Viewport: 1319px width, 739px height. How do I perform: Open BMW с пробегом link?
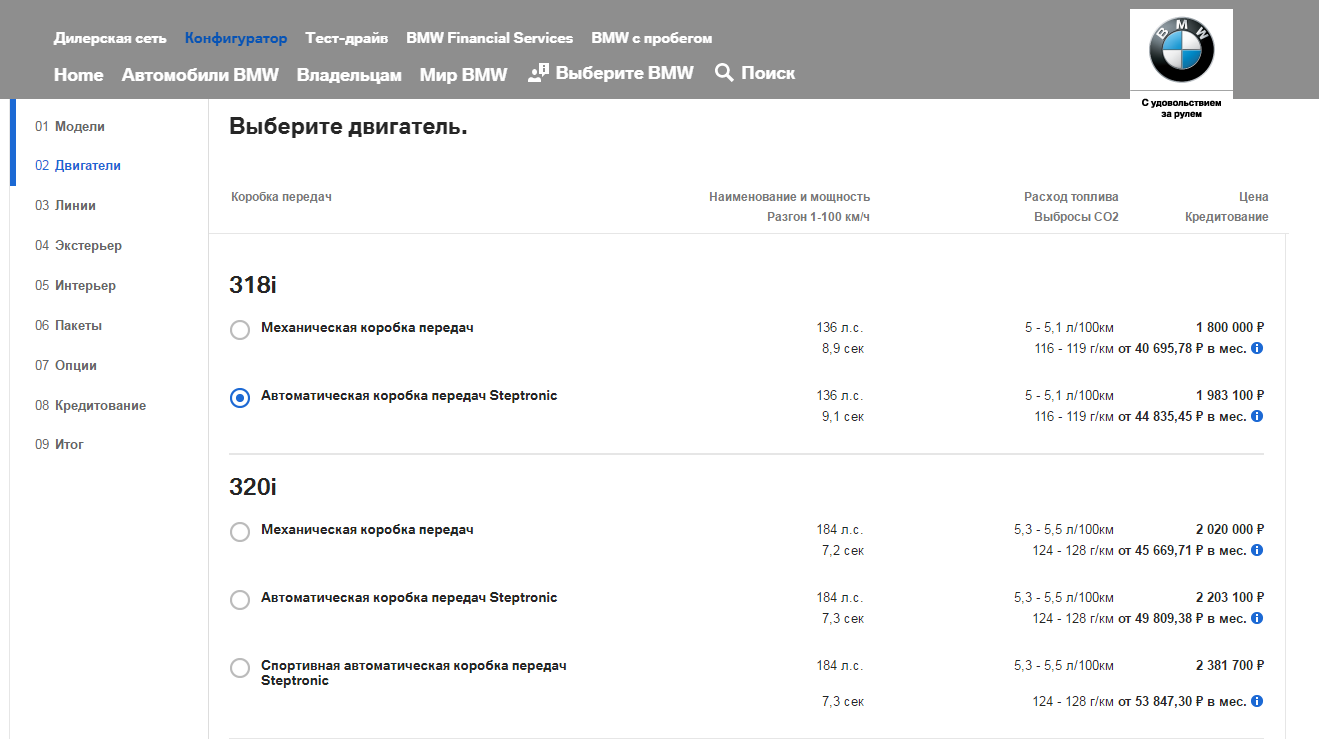coord(652,38)
